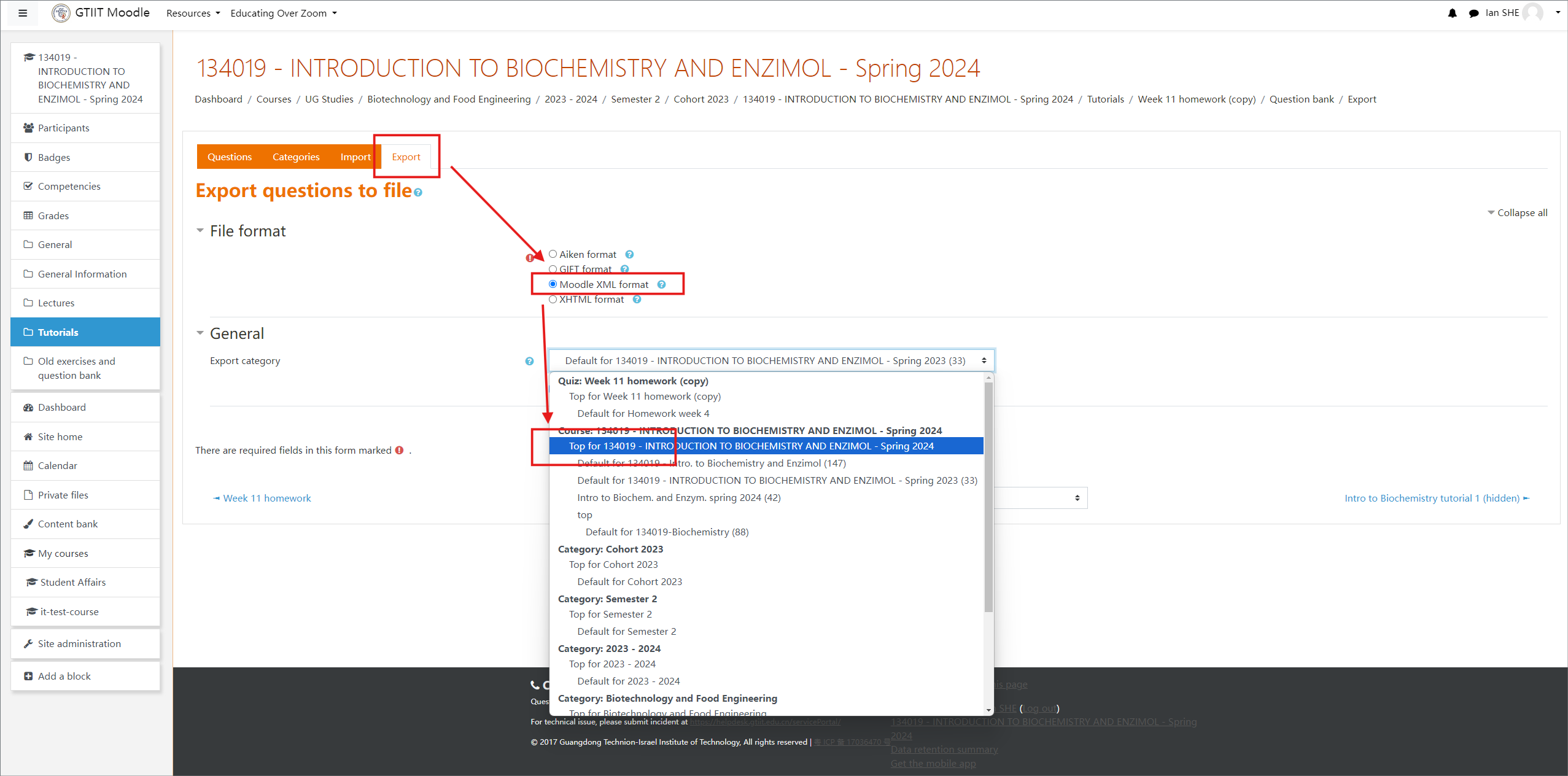Click the General folder icon in sidebar
This screenshot has height=776, width=1568.
tap(28, 244)
